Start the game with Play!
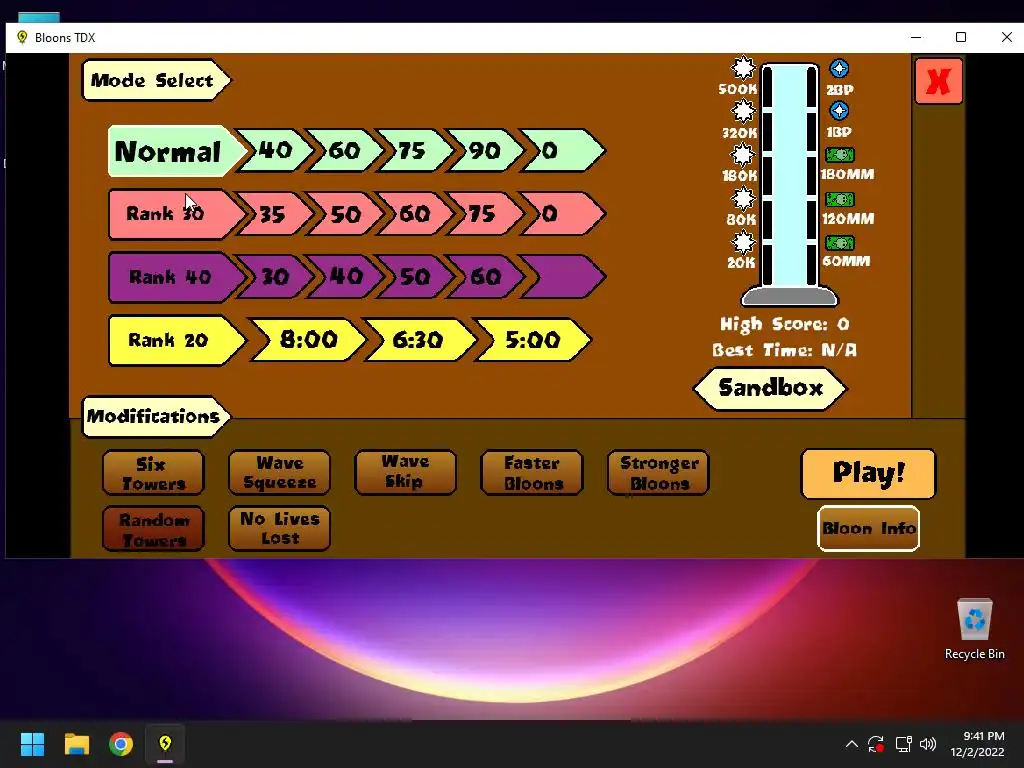Screen dimensions: 1024x768 click(x=868, y=473)
